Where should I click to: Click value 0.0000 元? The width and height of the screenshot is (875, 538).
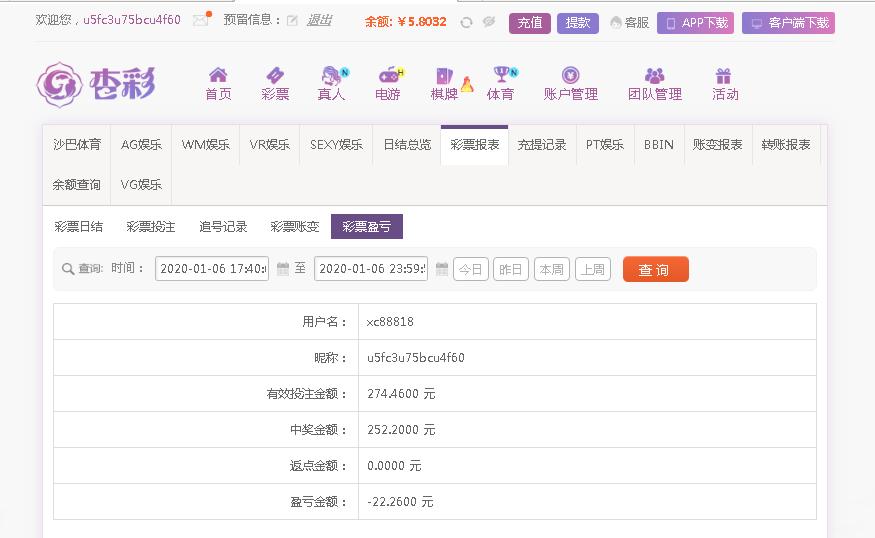tap(394, 466)
